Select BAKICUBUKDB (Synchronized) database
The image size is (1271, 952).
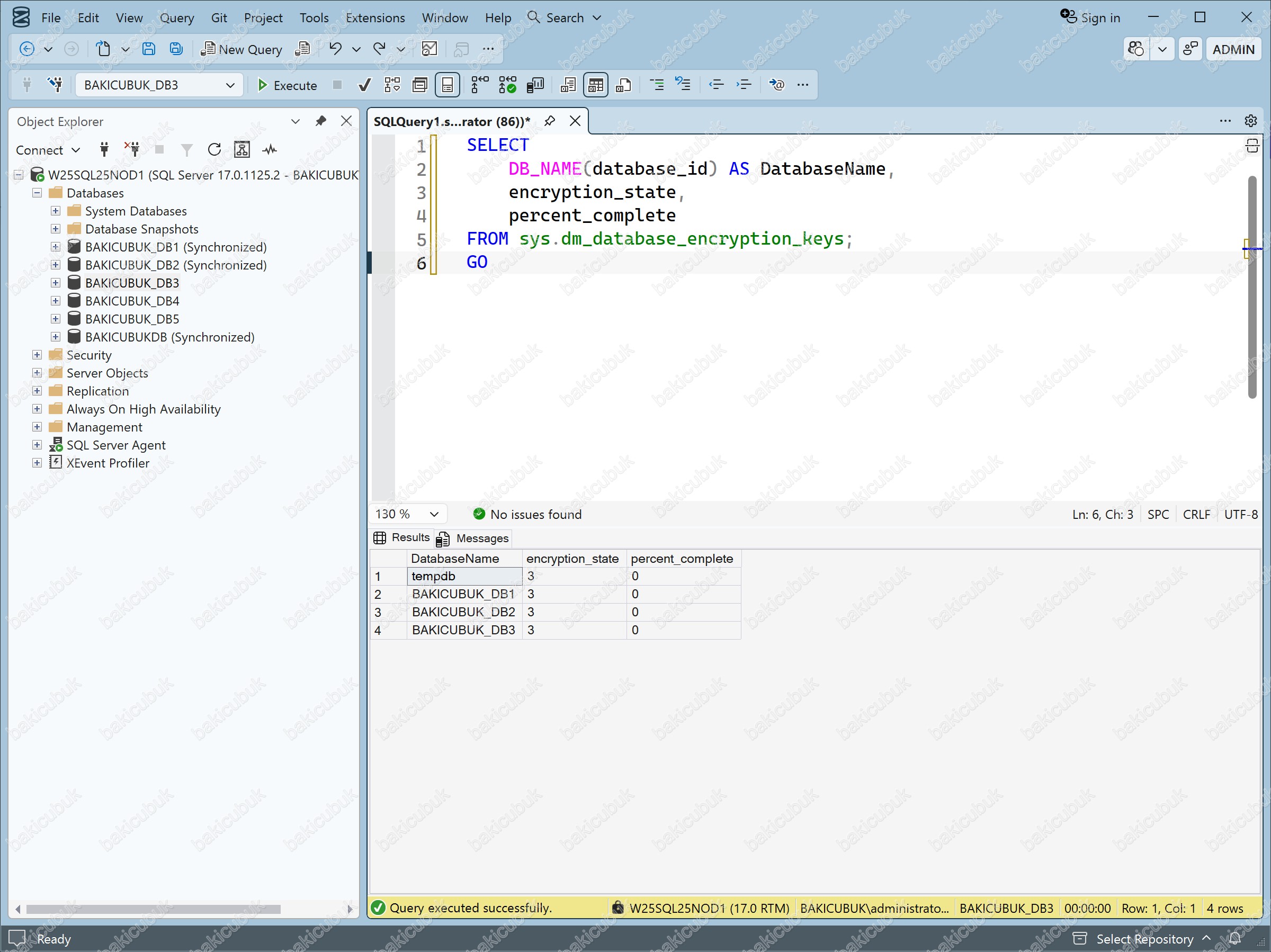click(x=169, y=337)
